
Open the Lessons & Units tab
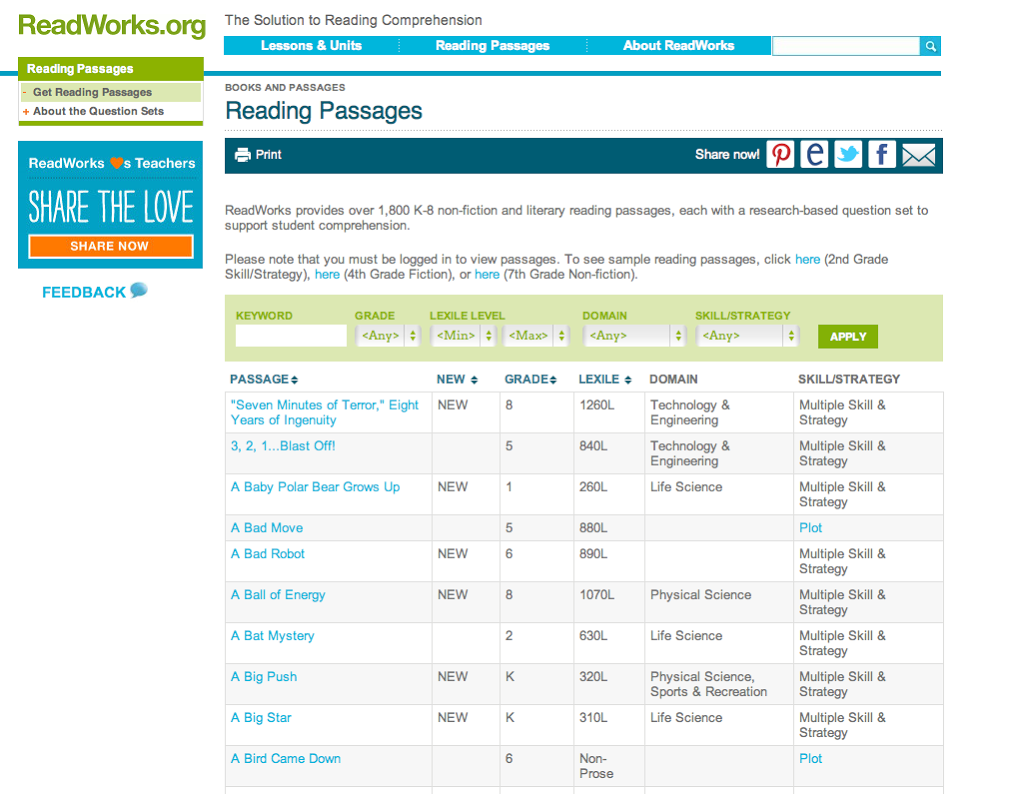click(312, 46)
